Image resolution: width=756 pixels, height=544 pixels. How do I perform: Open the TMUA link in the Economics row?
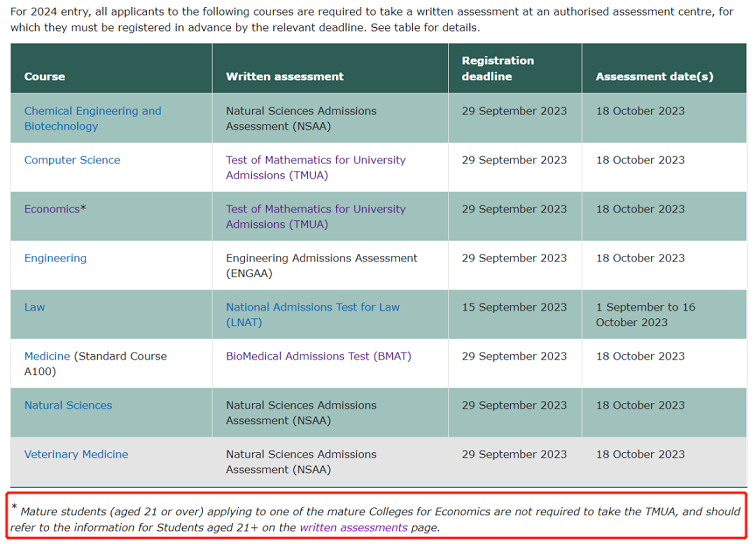coord(316,217)
